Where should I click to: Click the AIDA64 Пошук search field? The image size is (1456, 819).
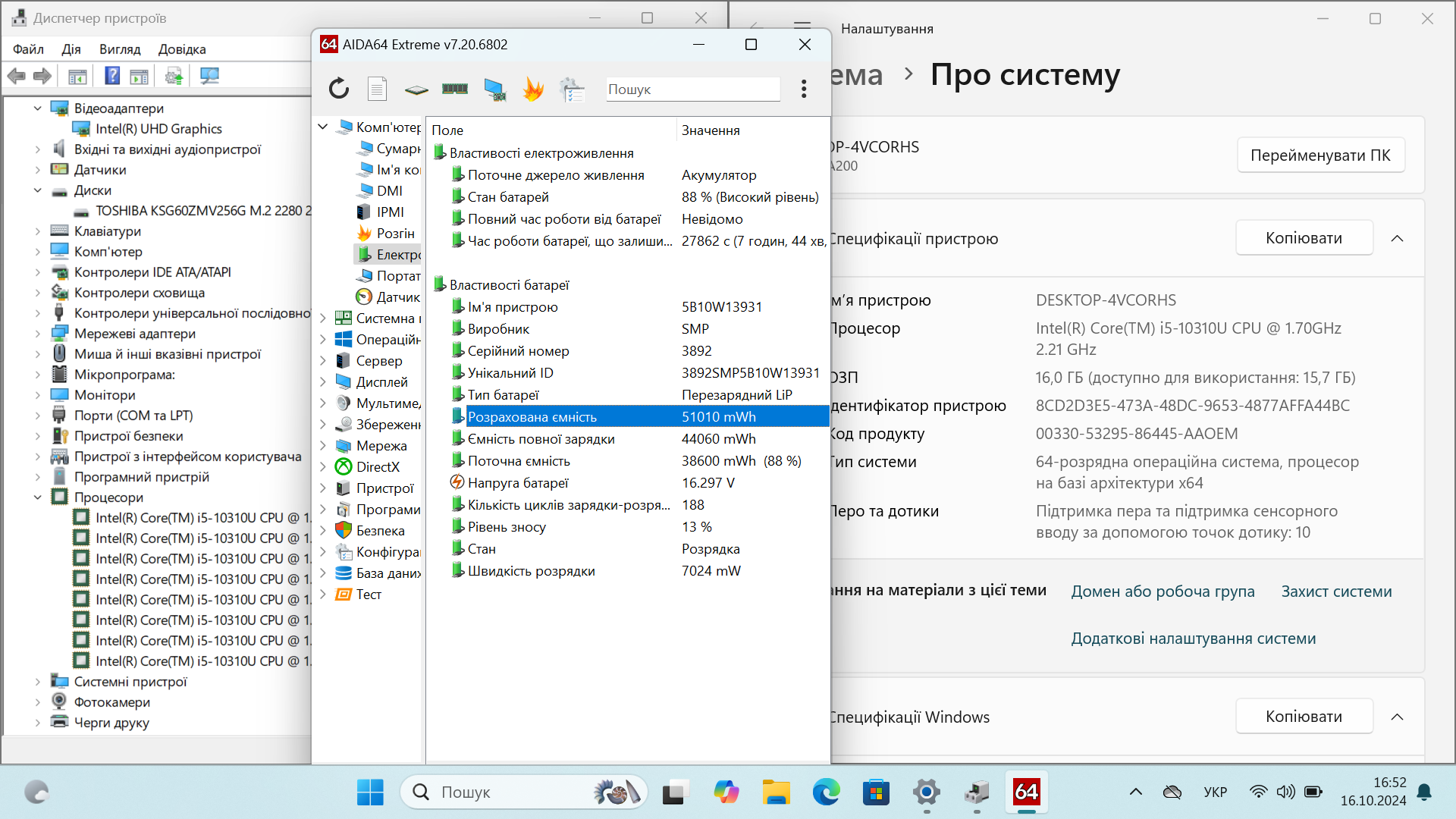pos(693,89)
